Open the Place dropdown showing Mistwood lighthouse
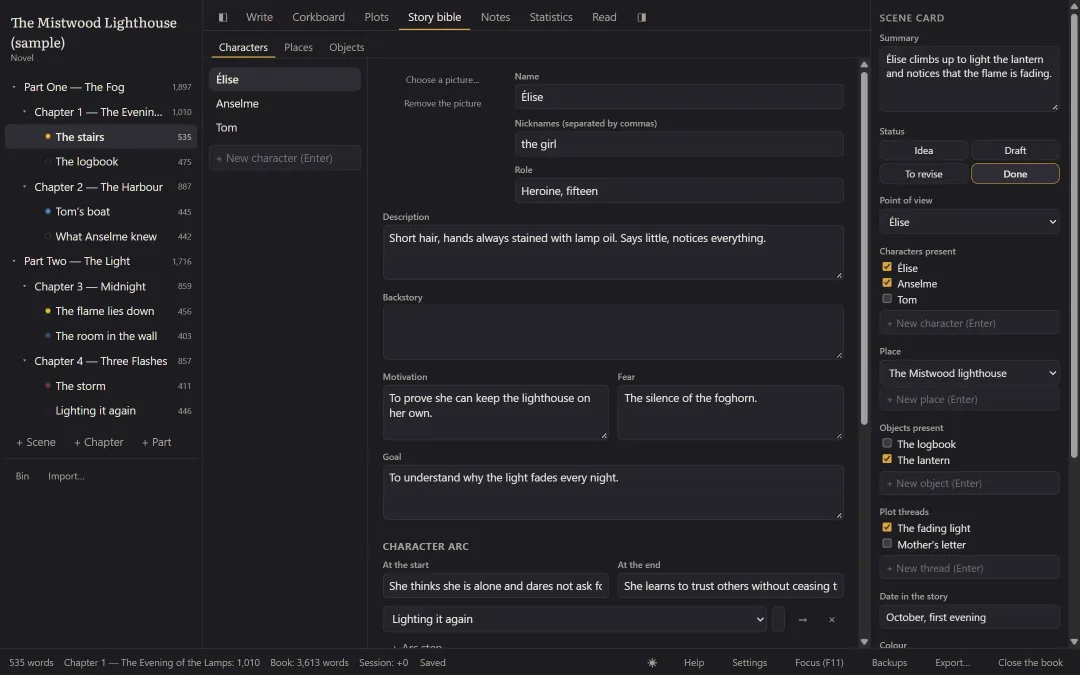Screen dimensions: 1080x675 click(x=969, y=373)
